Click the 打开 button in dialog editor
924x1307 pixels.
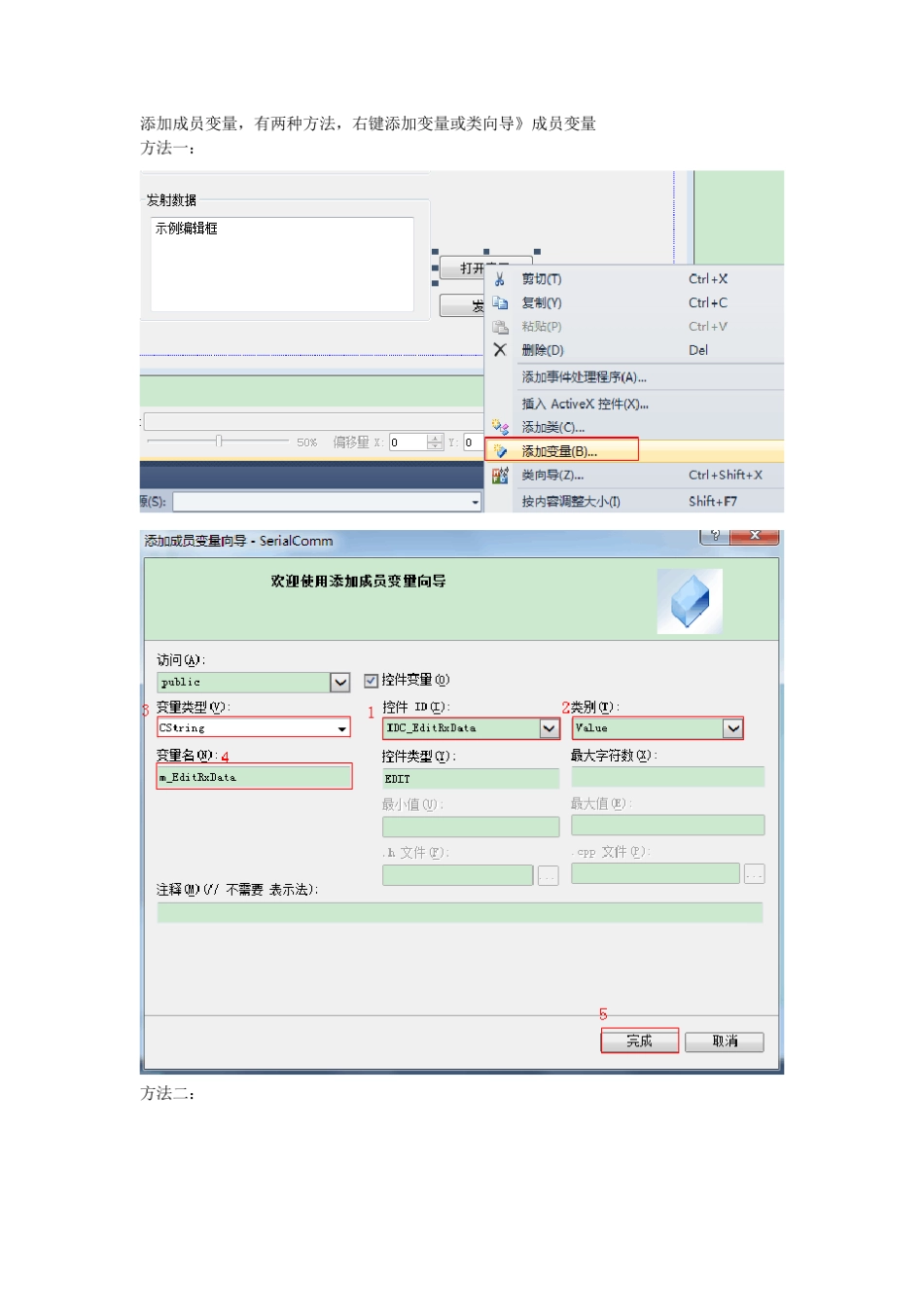[484, 267]
